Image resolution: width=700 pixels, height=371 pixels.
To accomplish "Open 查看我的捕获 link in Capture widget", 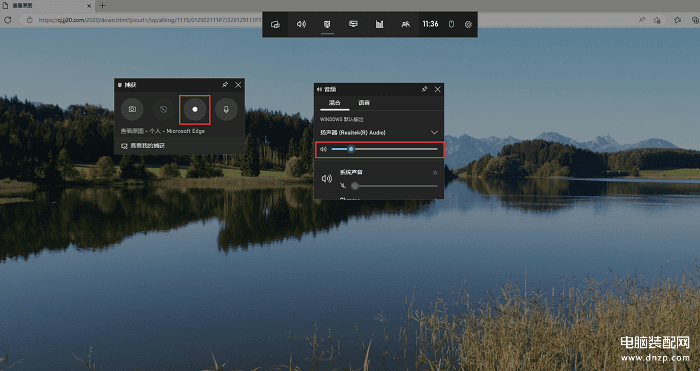I will click(x=143, y=146).
